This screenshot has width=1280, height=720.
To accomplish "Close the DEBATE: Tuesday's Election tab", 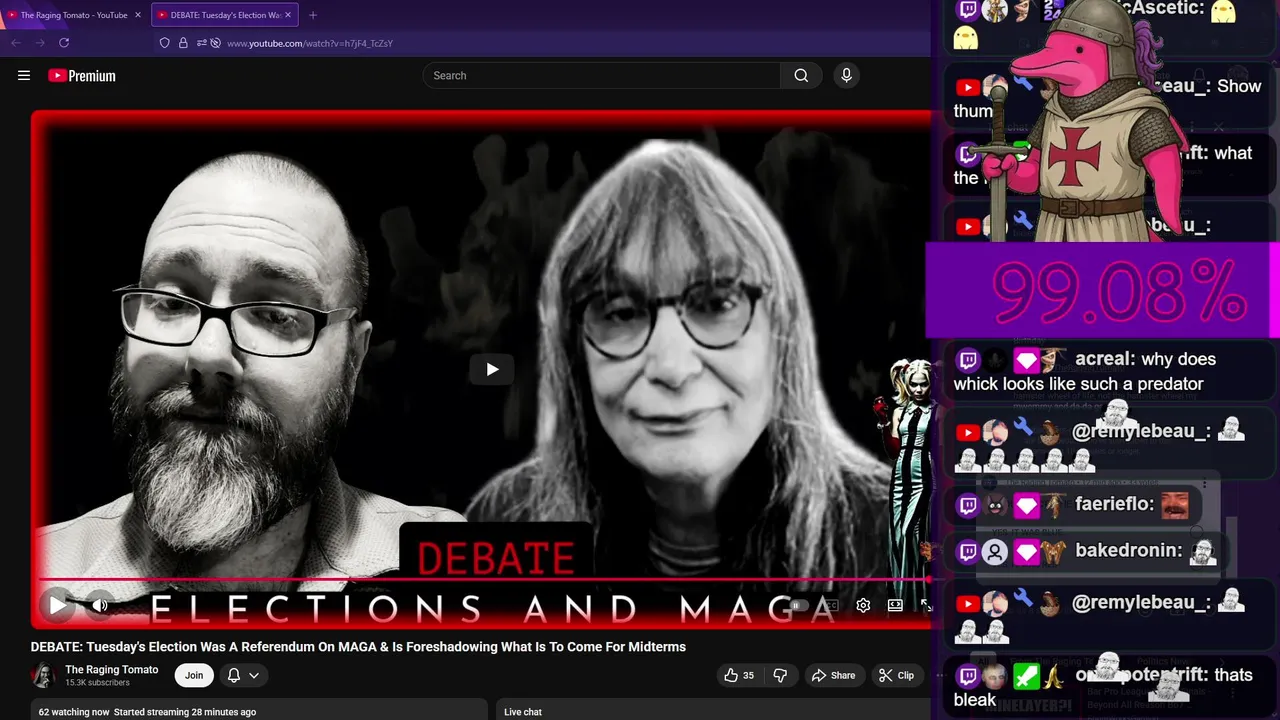I will tap(288, 15).
